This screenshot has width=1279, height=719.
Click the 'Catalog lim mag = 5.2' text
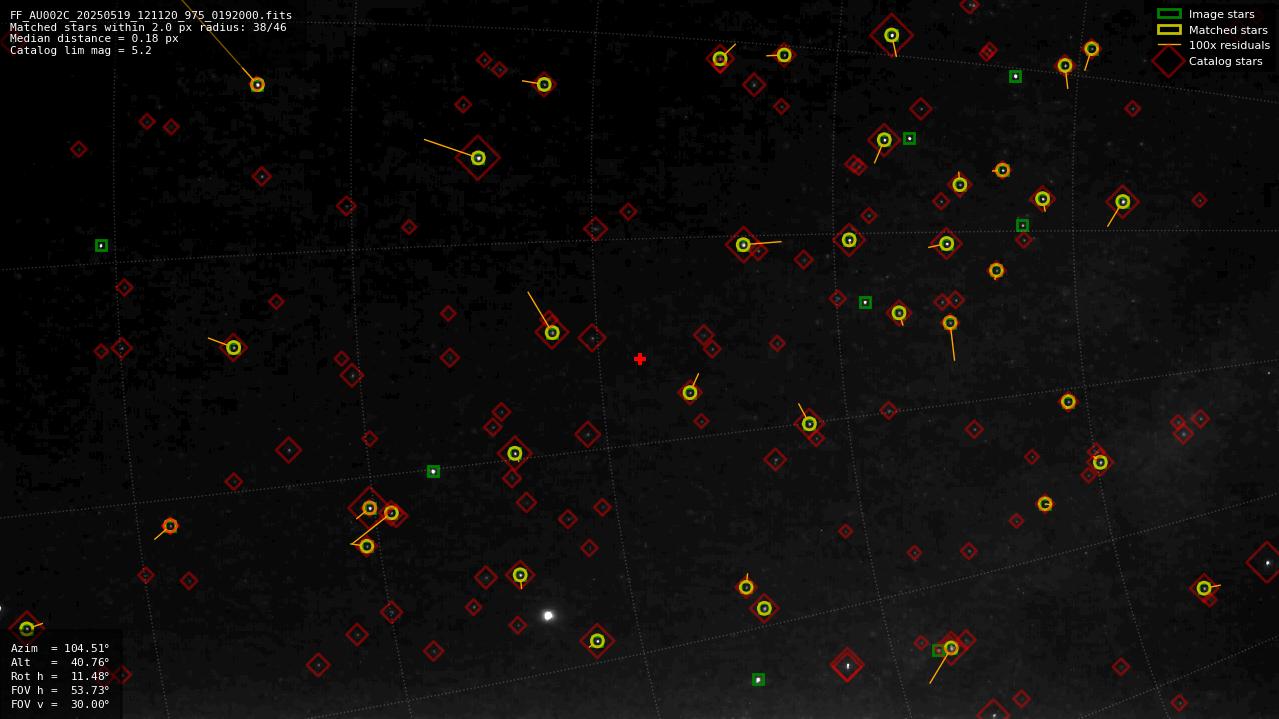pos(81,50)
